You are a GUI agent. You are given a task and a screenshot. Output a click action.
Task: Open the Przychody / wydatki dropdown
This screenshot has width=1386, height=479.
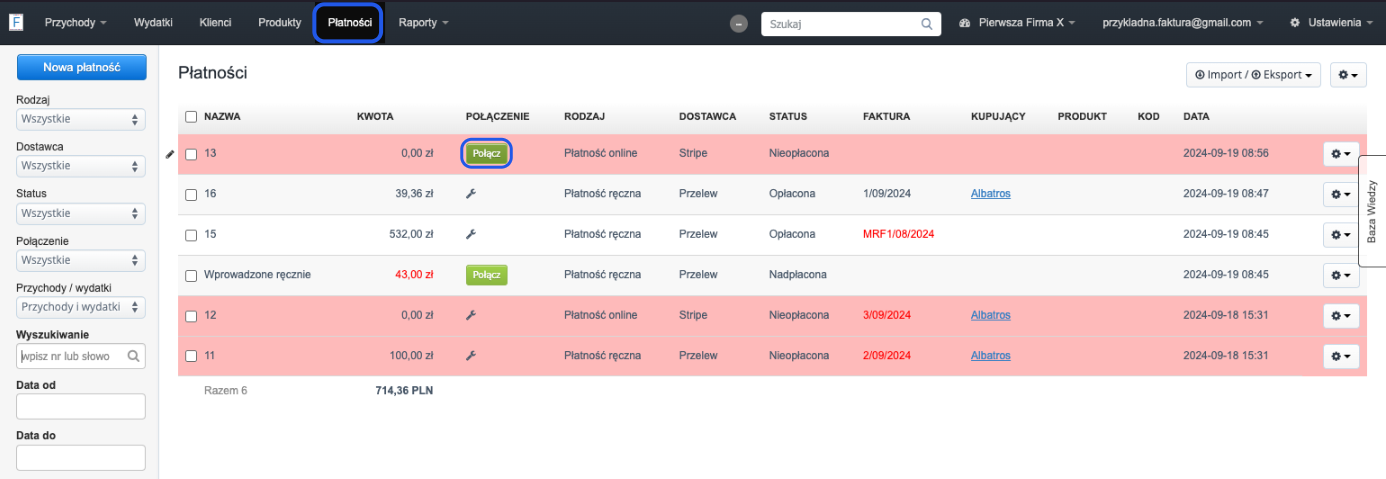pos(81,307)
